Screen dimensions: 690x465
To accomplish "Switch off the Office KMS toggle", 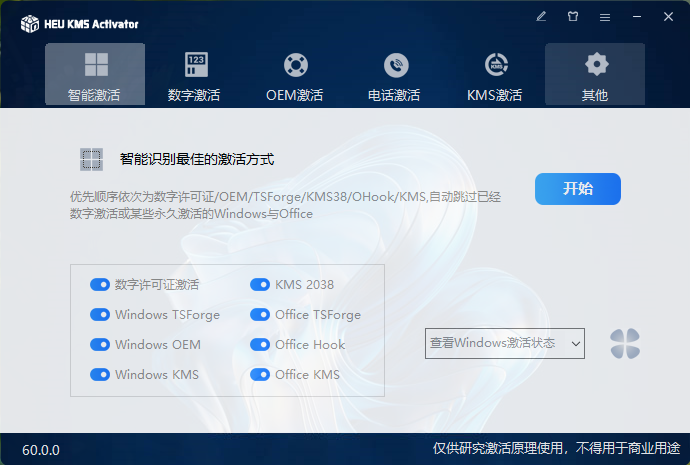I will click(260, 375).
